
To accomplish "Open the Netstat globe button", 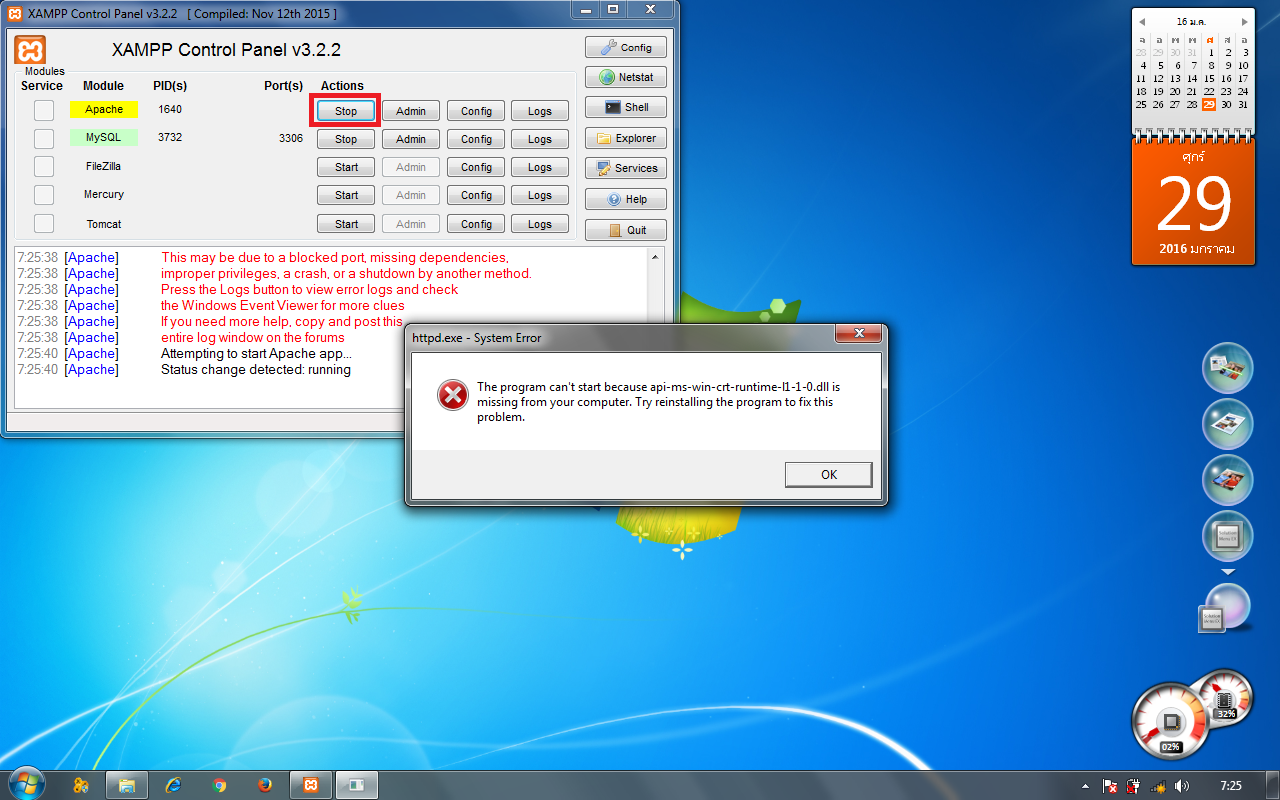I will pos(626,77).
